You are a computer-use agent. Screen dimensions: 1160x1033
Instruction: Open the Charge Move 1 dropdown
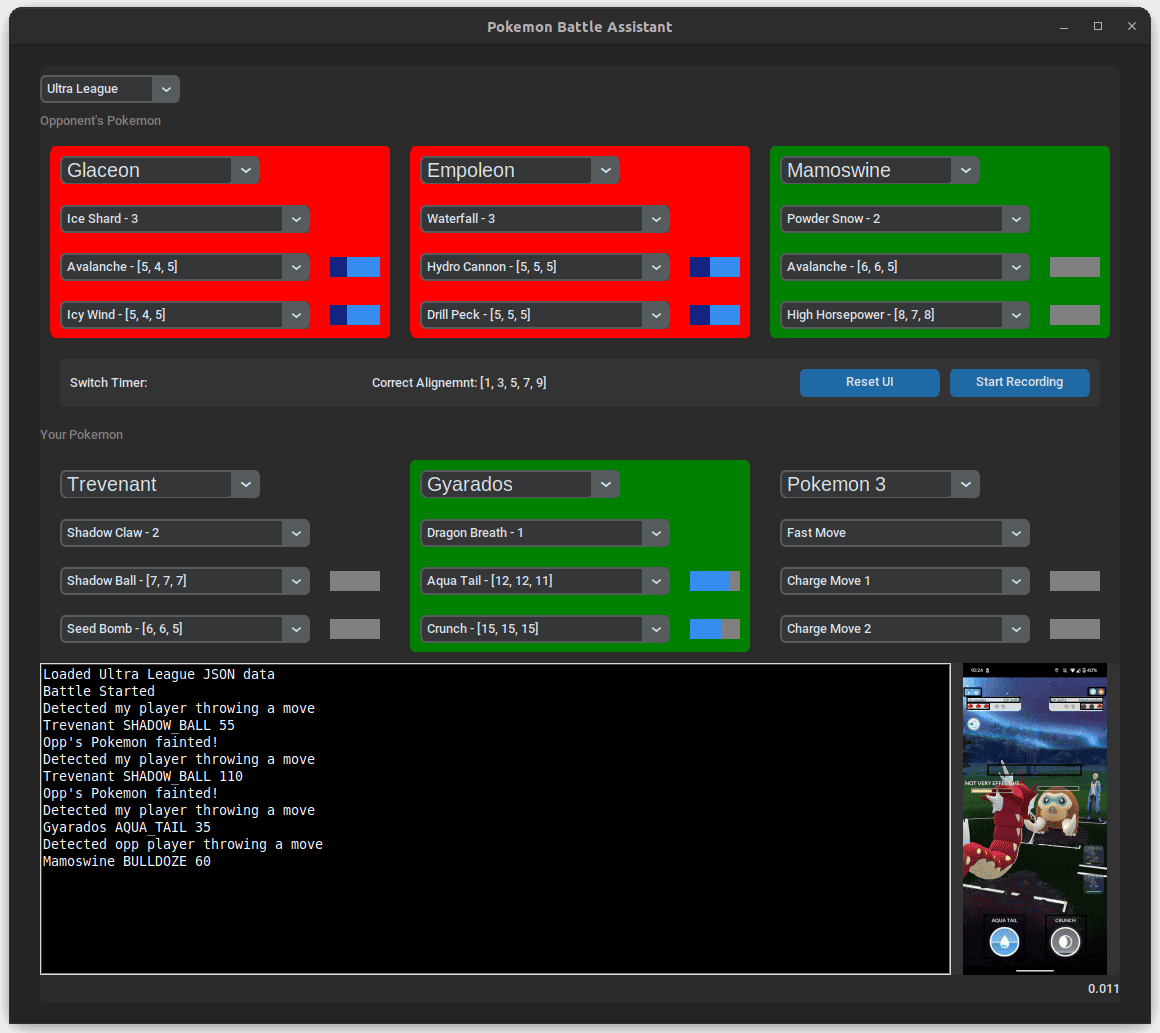[x=905, y=581]
